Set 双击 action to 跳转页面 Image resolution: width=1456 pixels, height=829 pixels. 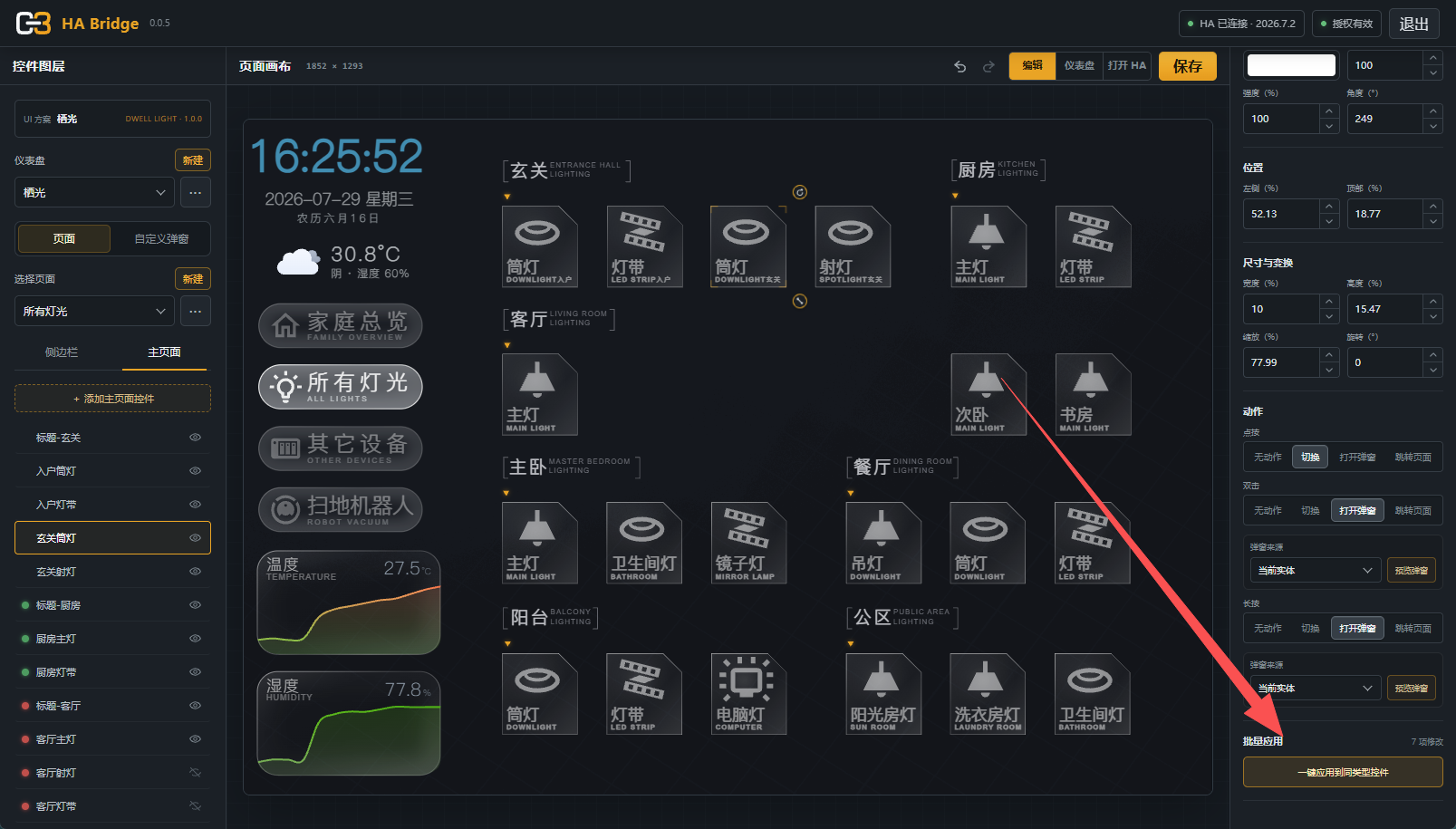coord(1413,511)
